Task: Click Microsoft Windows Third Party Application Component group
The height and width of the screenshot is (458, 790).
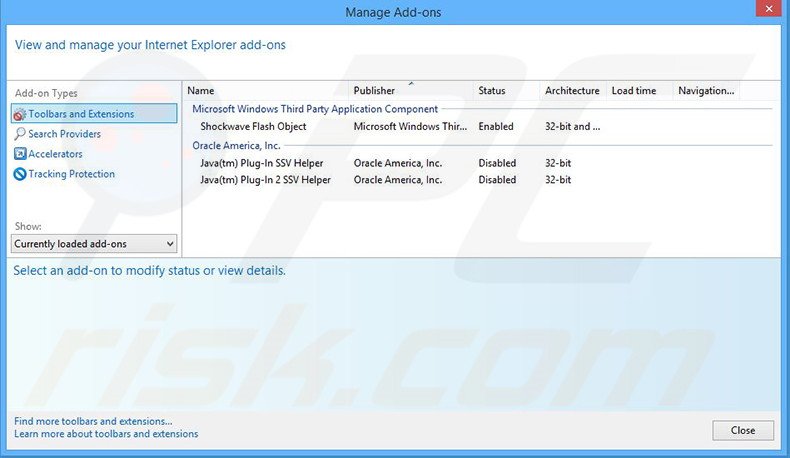Action: (315, 109)
